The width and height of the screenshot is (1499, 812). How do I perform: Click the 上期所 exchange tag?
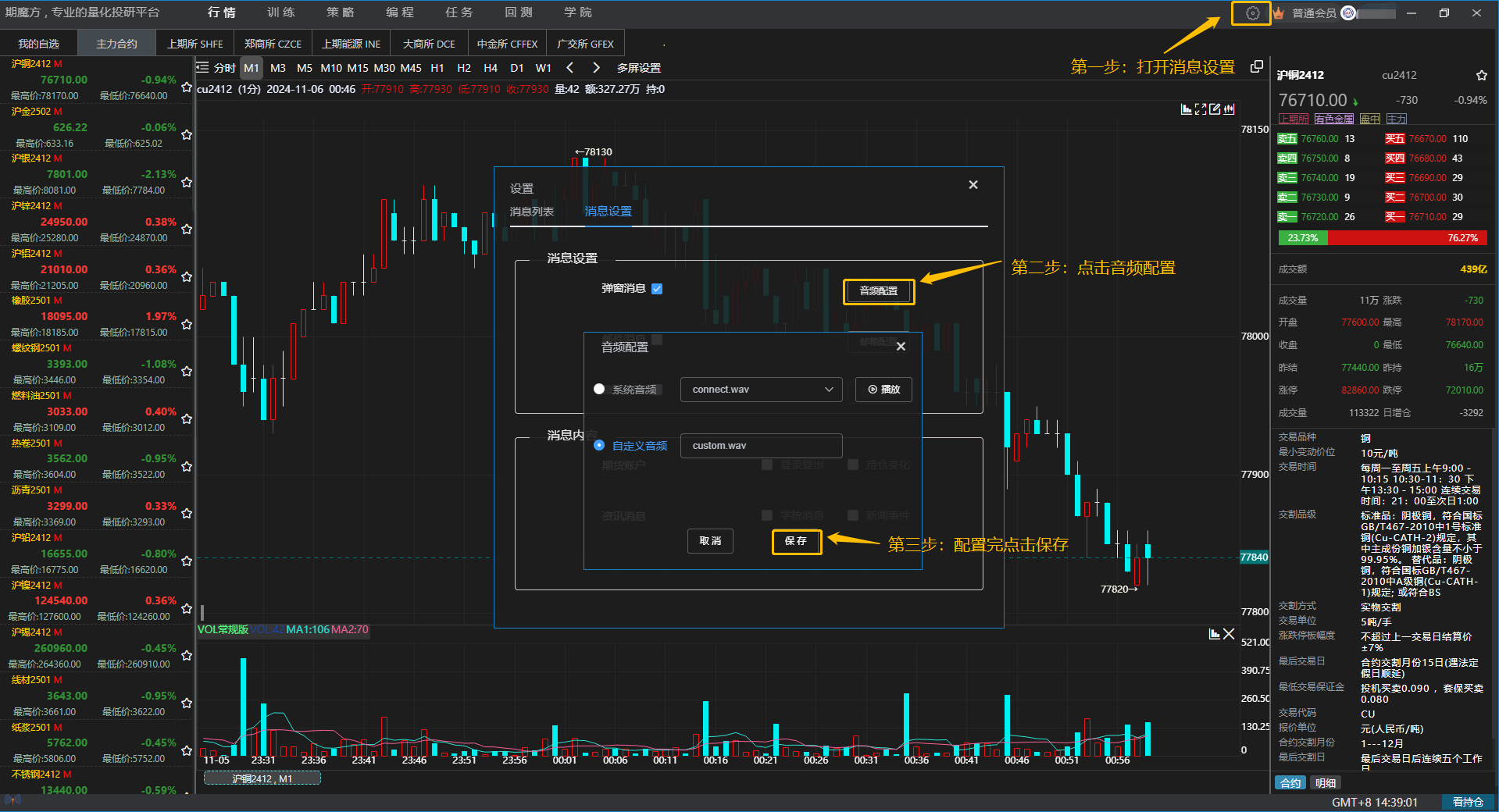point(1294,119)
